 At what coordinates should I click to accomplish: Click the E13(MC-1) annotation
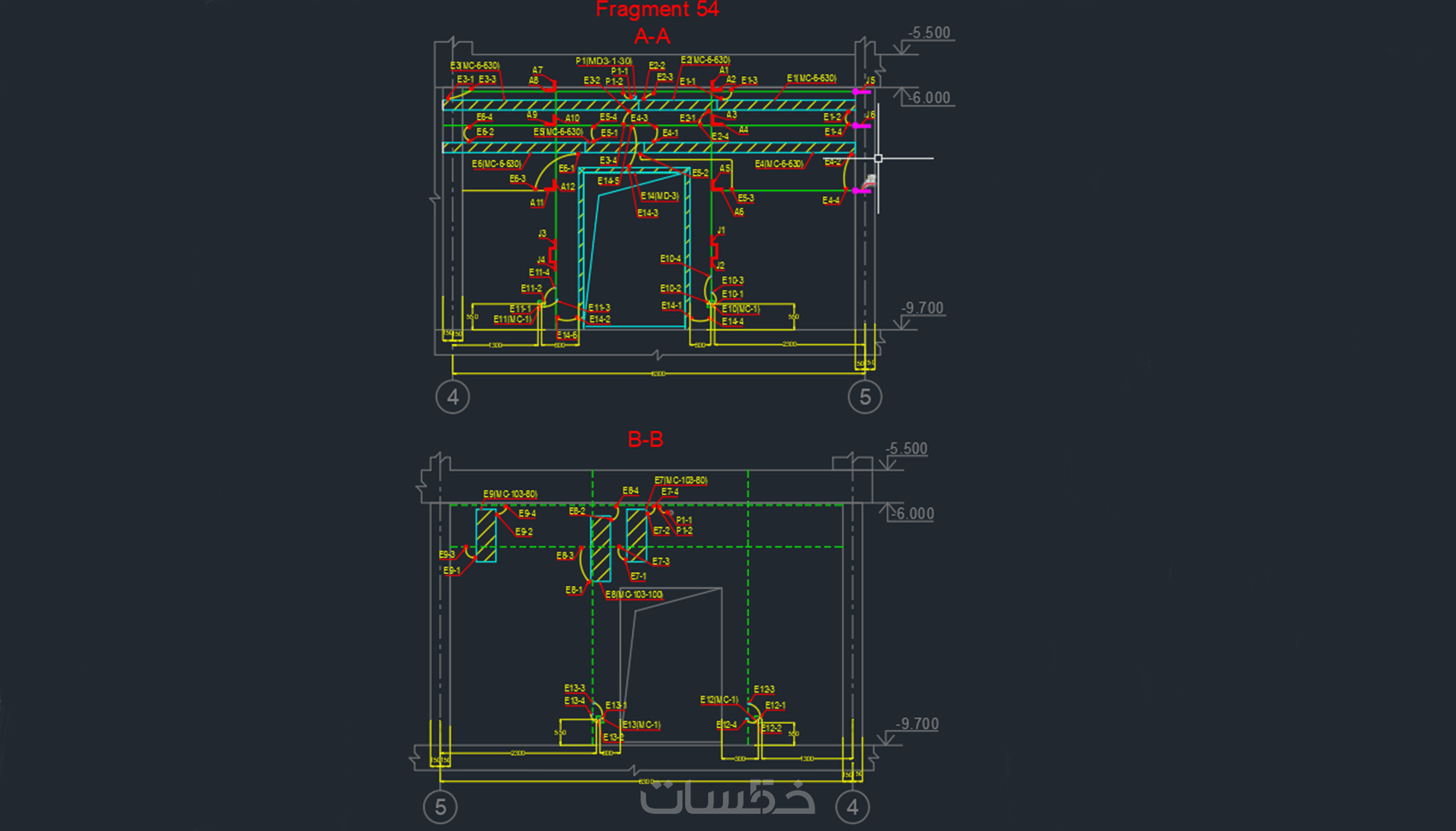(x=641, y=725)
